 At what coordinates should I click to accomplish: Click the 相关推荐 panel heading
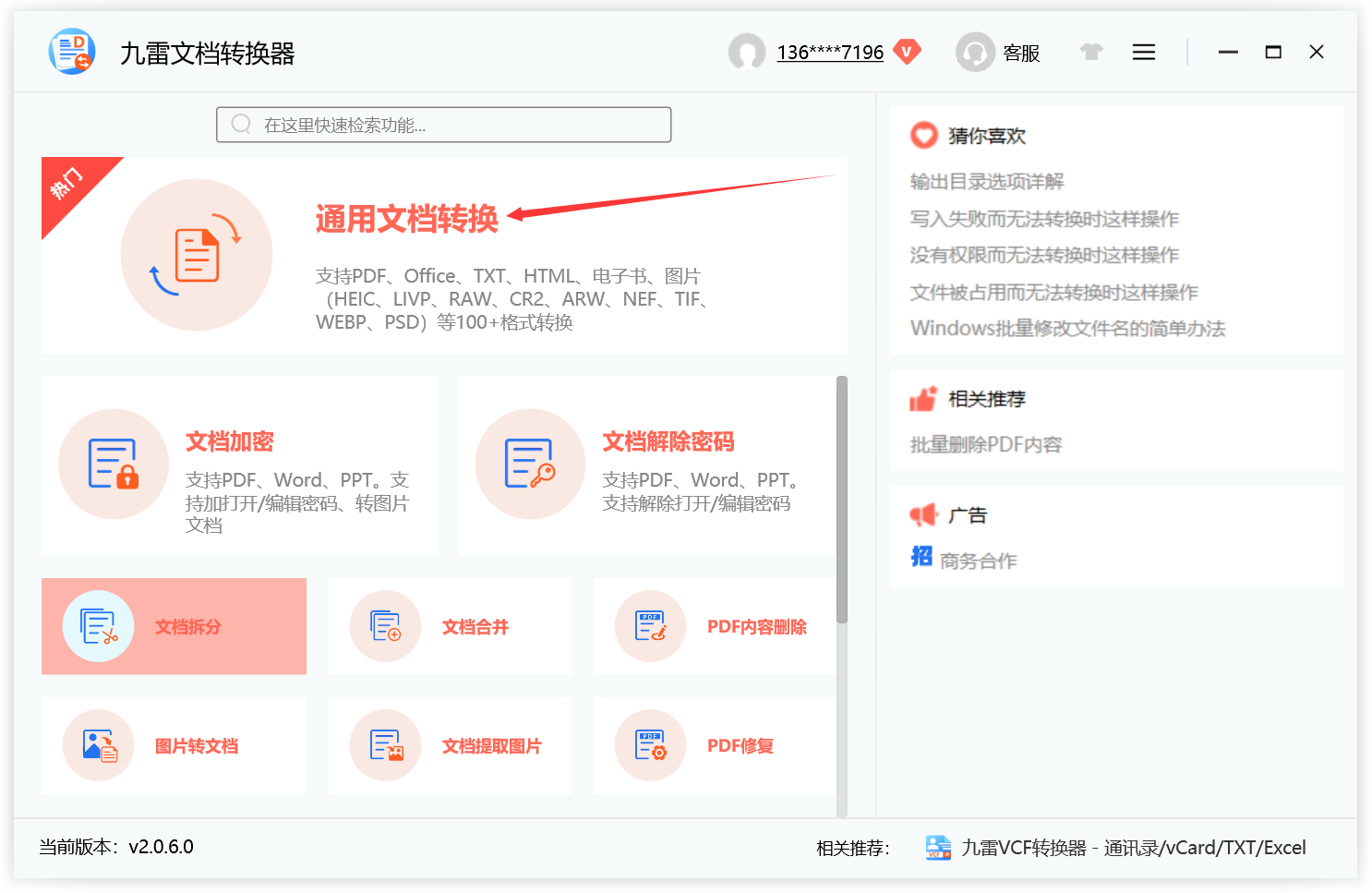(987, 399)
